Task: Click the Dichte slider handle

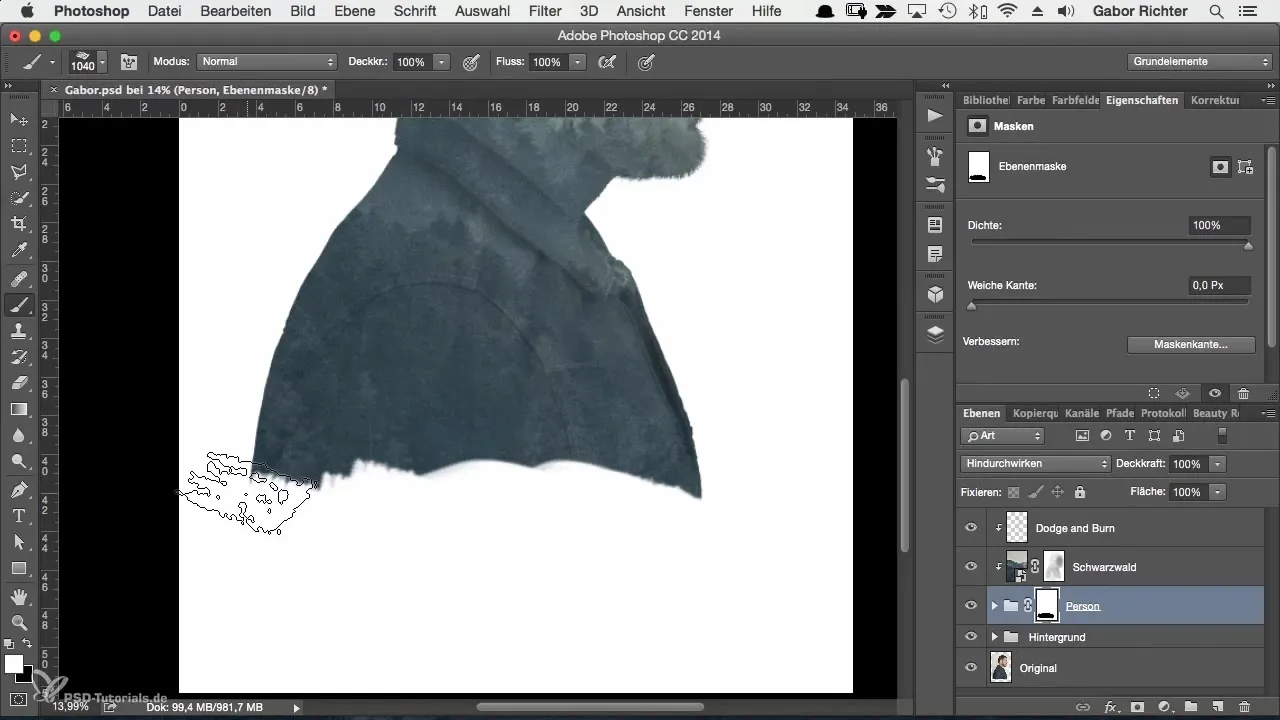Action: pyautogui.click(x=1248, y=246)
